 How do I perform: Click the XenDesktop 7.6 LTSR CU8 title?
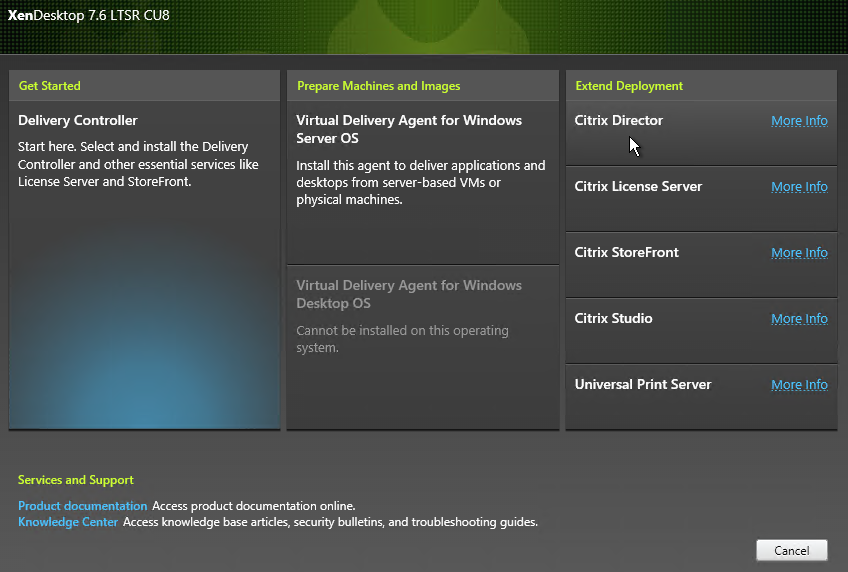tap(89, 15)
